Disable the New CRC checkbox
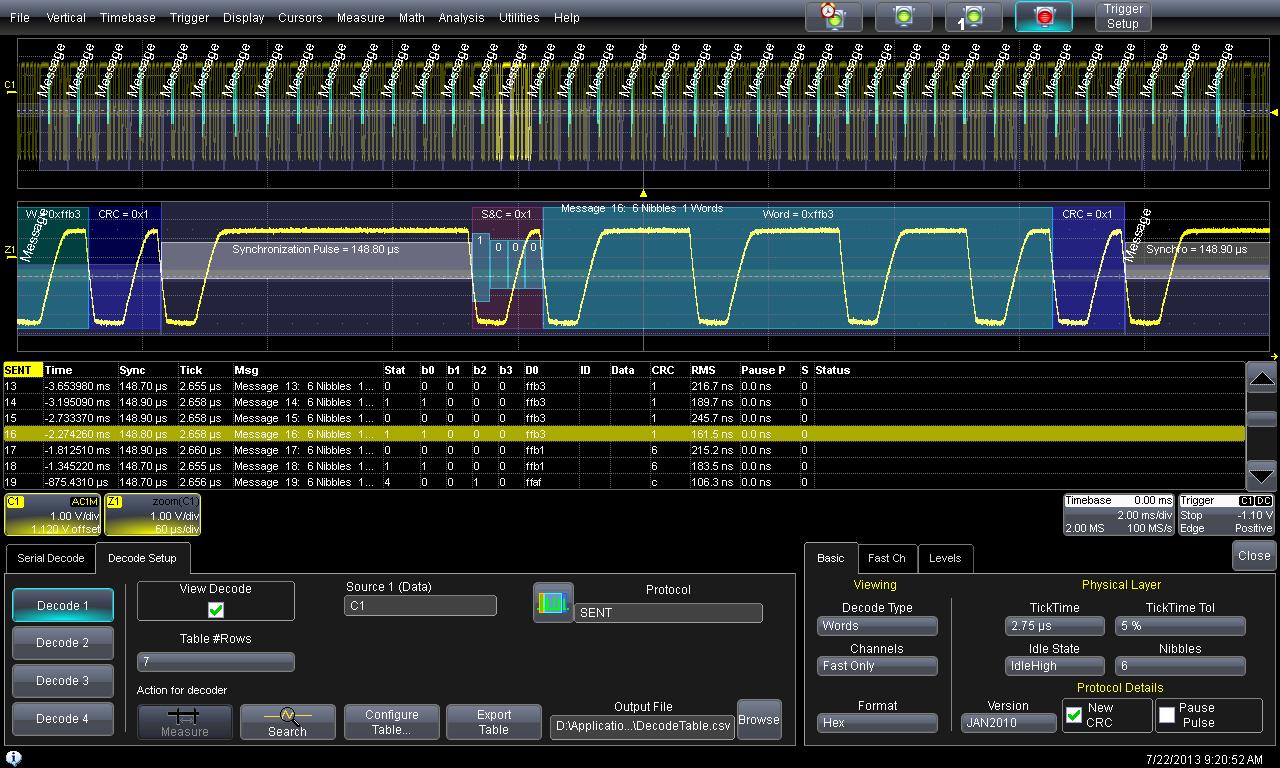Image resolution: width=1280 pixels, height=768 pixels. coord(1074,715)
